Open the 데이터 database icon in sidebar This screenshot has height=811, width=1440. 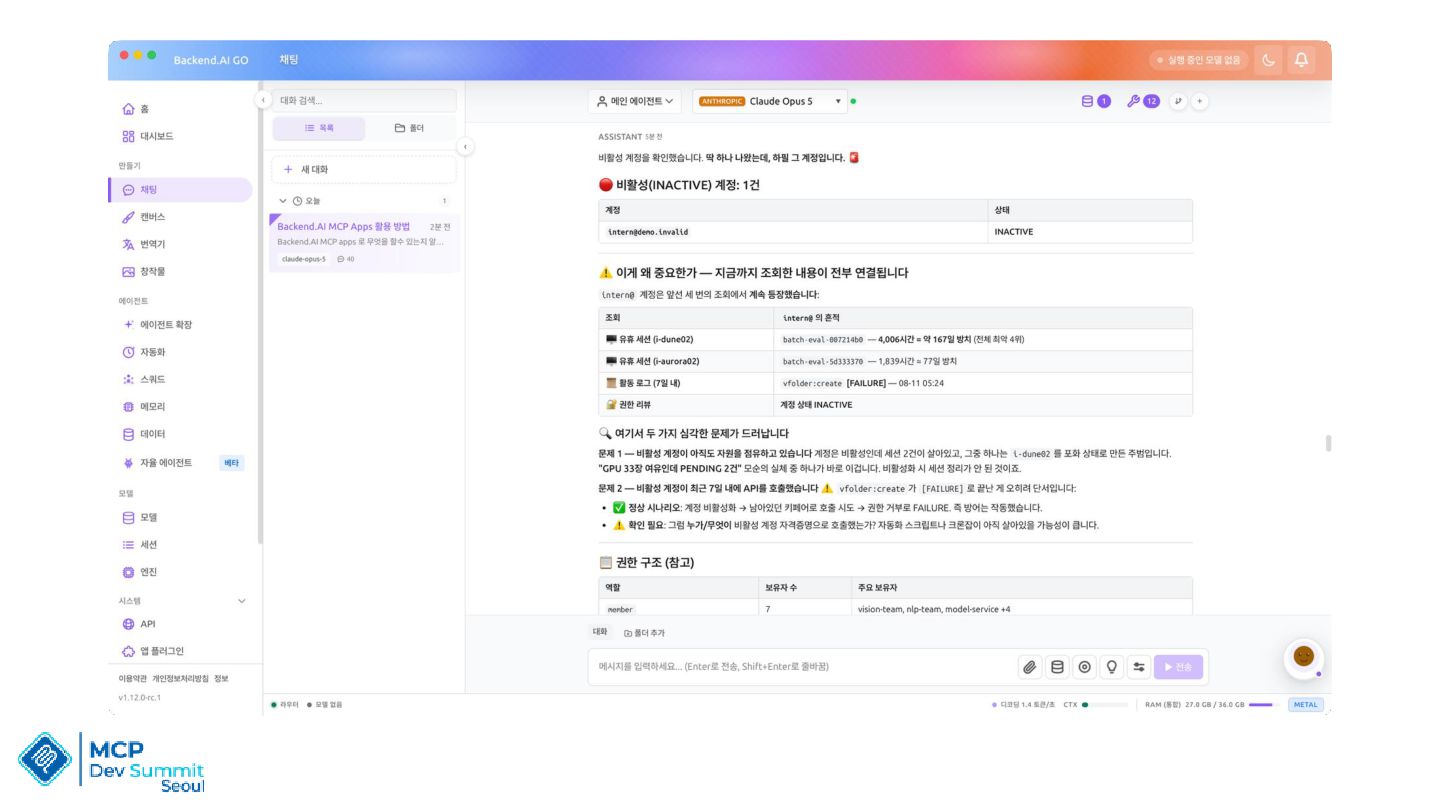point(128,434)
